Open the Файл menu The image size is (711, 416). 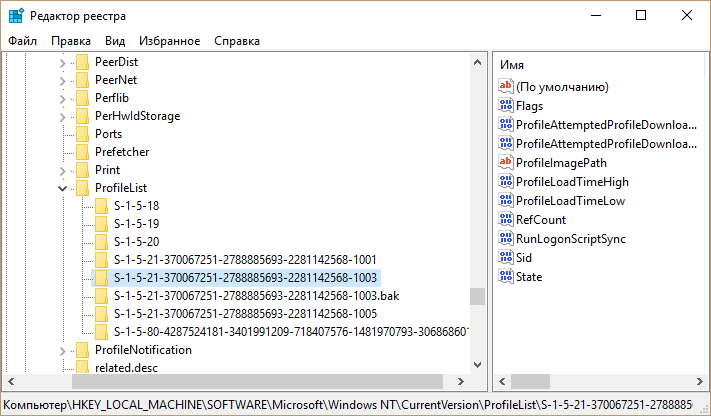pyautogui.click(x=22, y=41)
